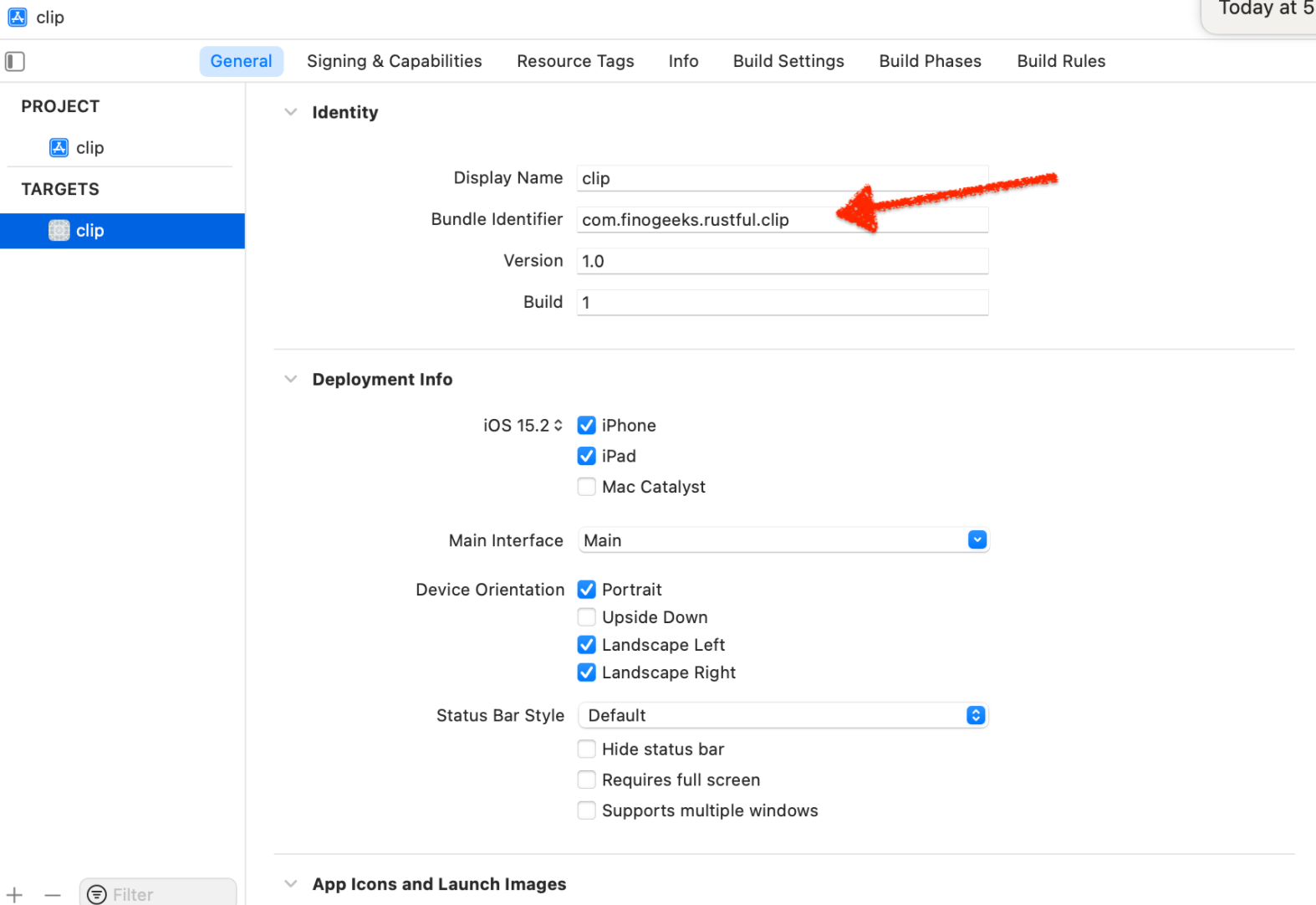Collapse the Deployment Info section
The height and width of the screenshot is (905, 1316).
pos(291,379)
